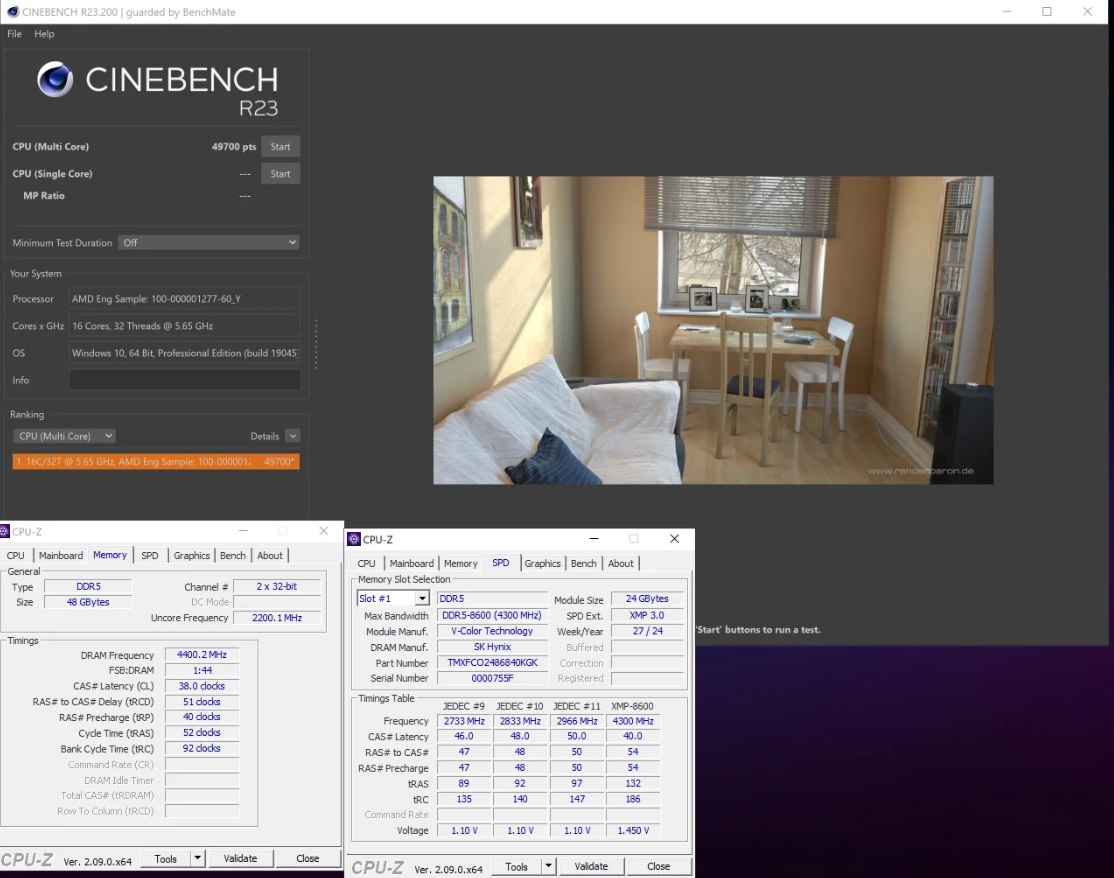Viewport: 1114px width, 878px height.
Task: Click Close button in left CPU-Z window
Action: tap(308, 859)
